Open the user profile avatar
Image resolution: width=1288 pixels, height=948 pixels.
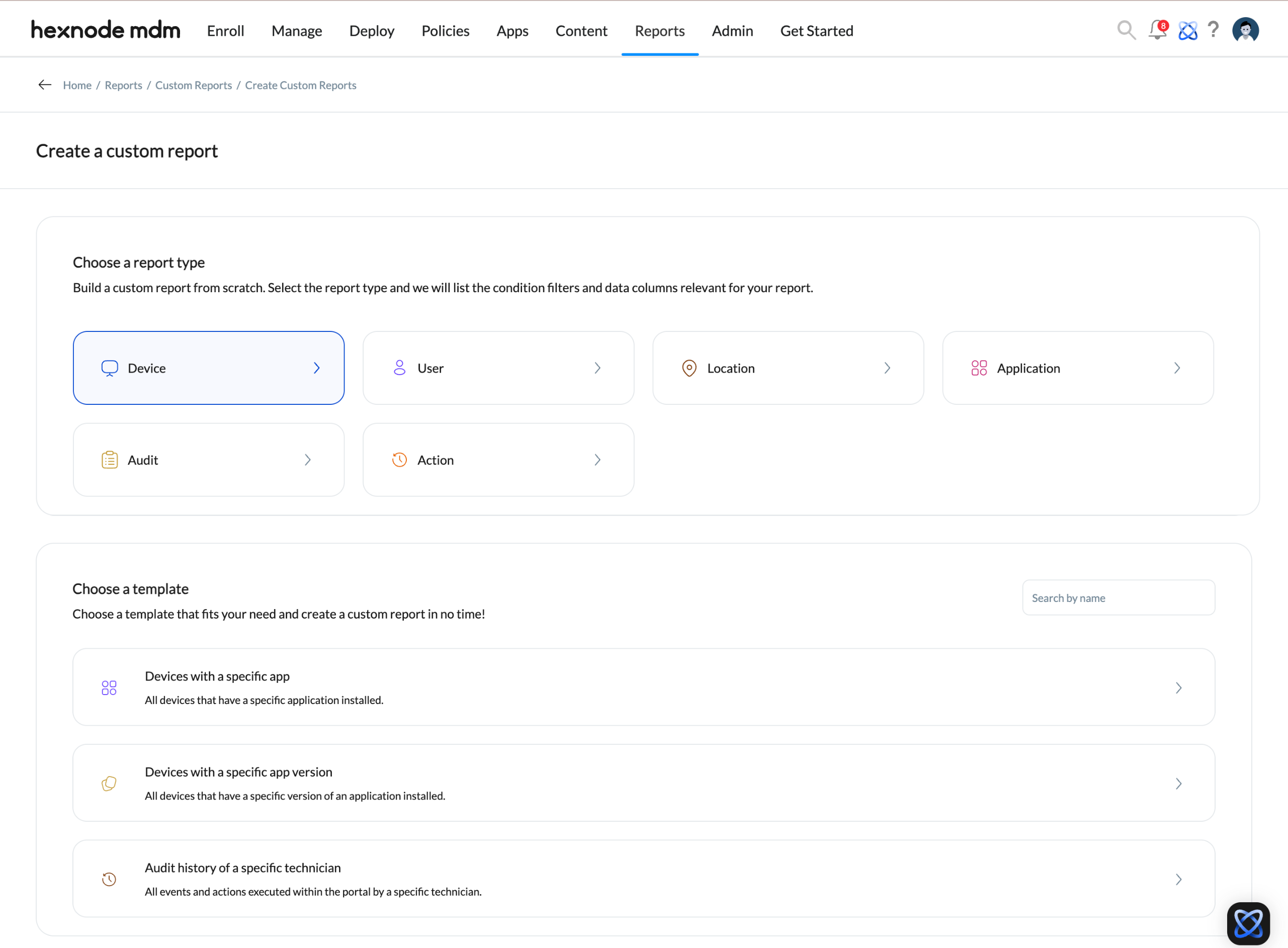tap(1246, 30)
